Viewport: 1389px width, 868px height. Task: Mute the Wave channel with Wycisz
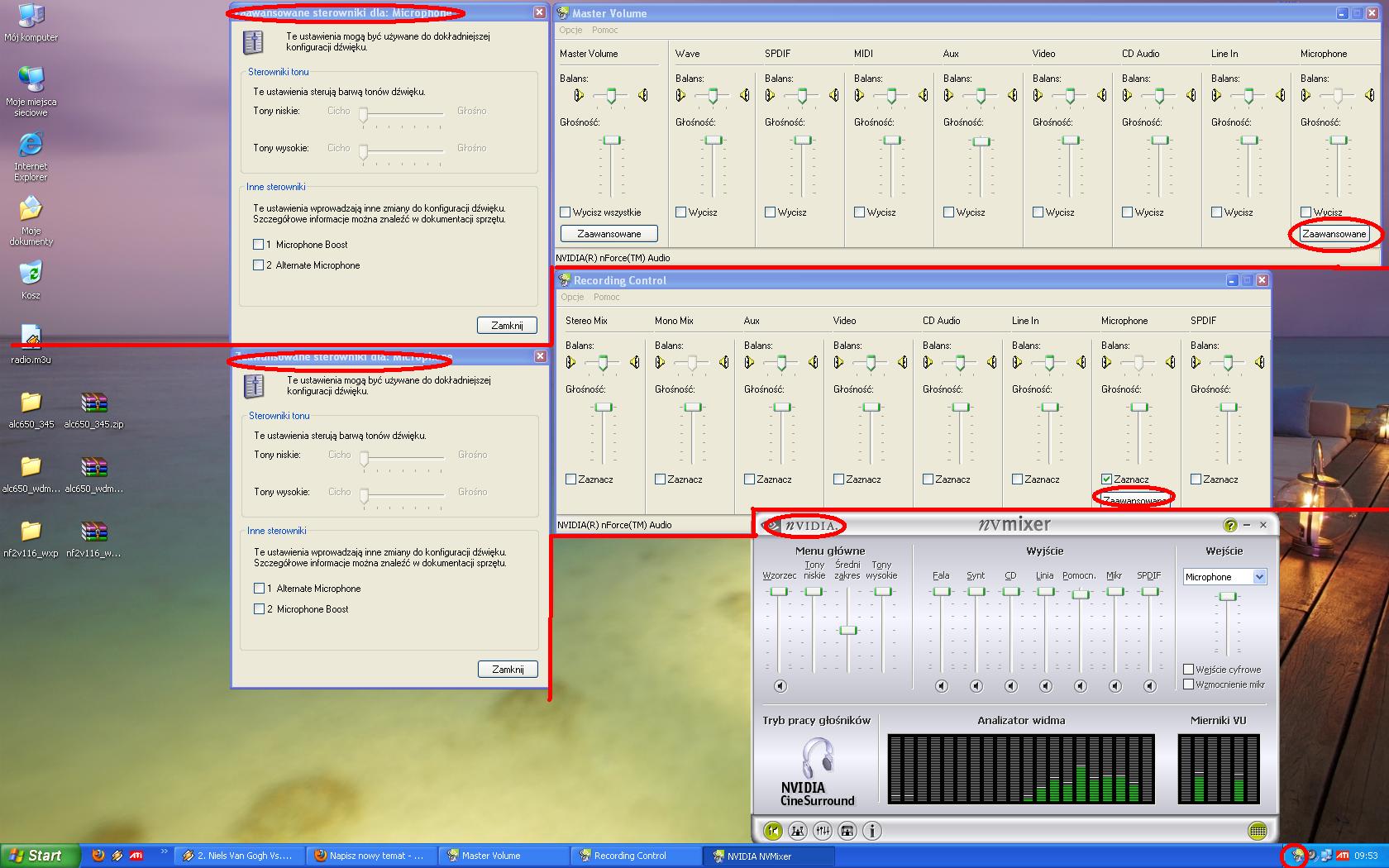(x=681, y=212)
